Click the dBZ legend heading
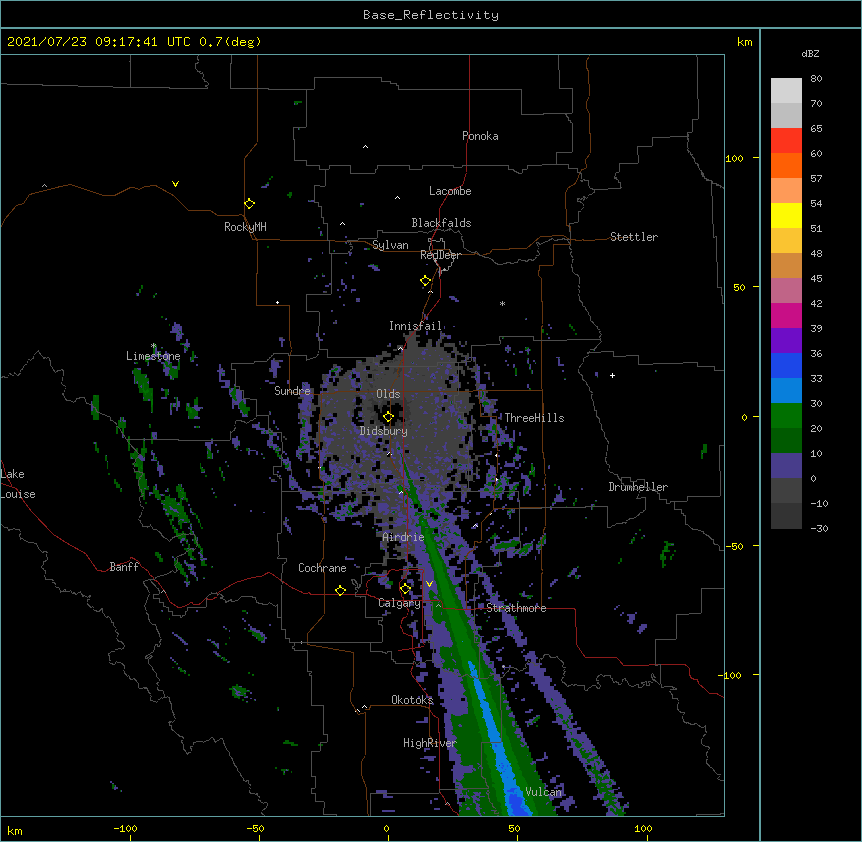This screenshot has height=842, width=862. [810, 53]
